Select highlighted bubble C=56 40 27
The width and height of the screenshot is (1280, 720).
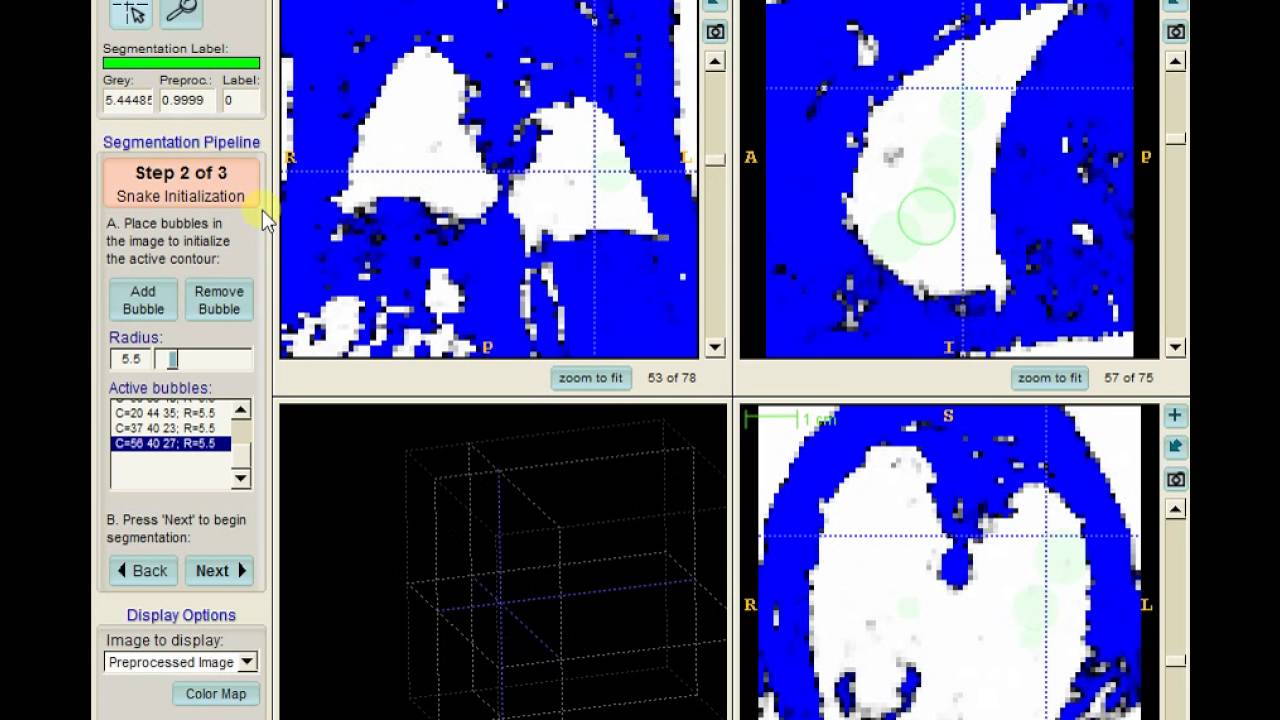pyautogui.click(x=172, y=443)
